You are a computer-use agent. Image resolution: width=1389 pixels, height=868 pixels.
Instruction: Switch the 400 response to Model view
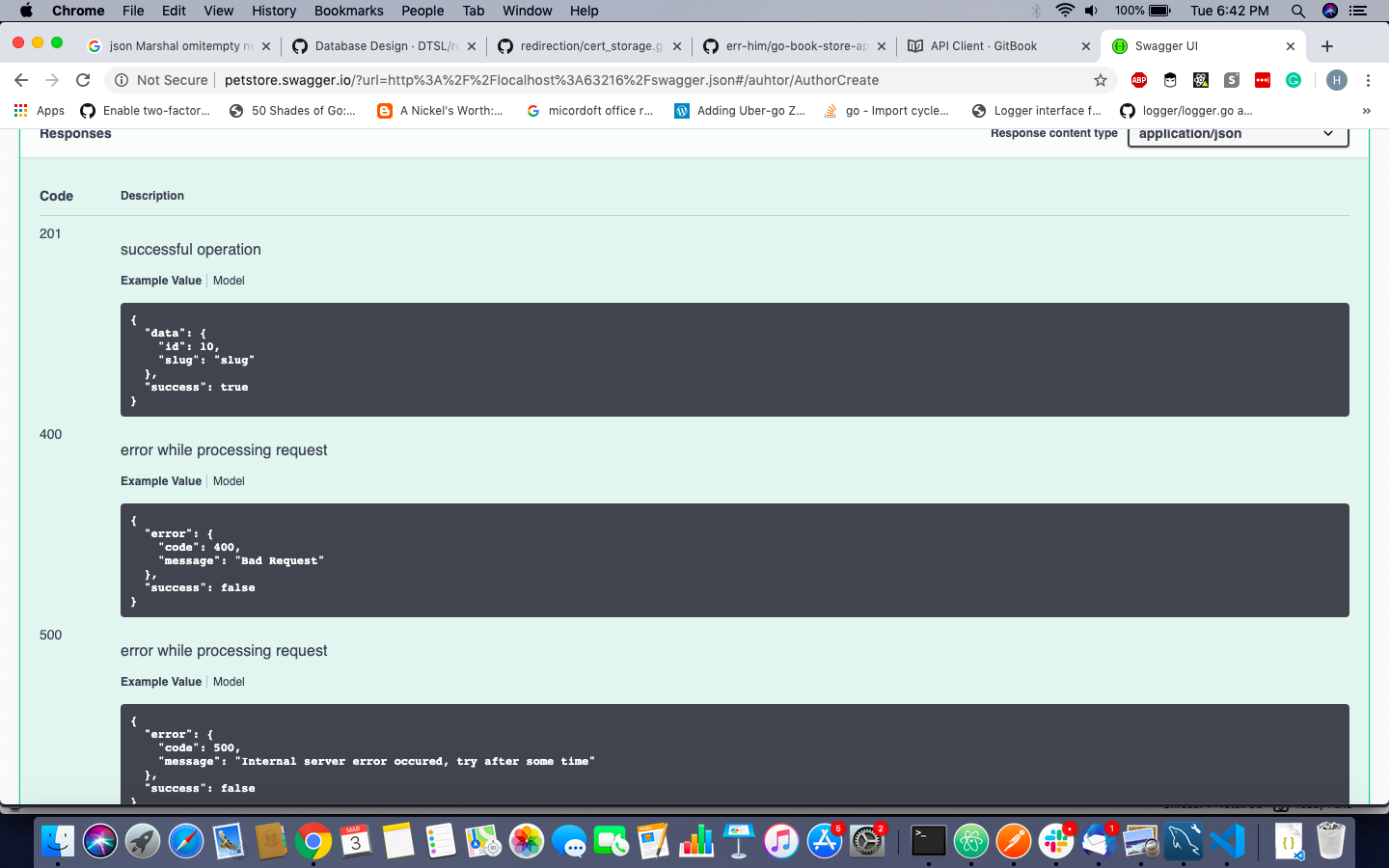click(x=229, y=480)
